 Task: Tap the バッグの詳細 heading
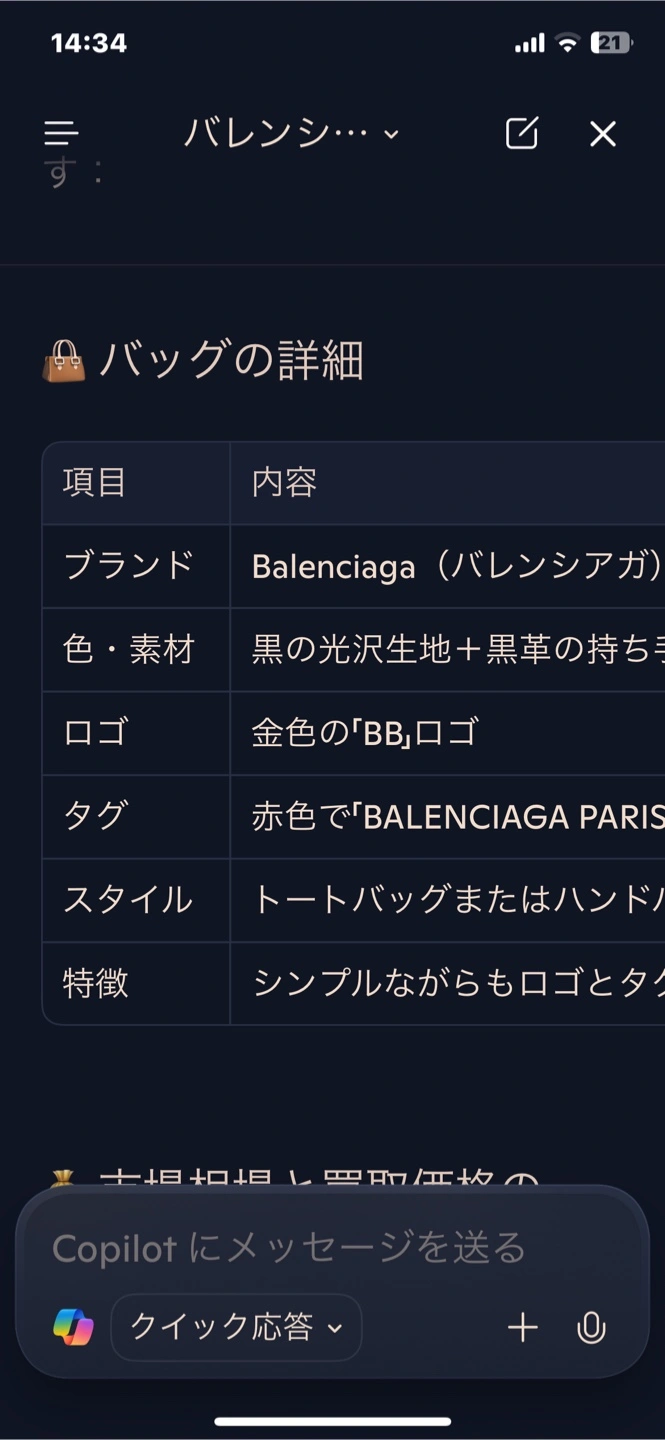pyautogui.click(x=230, y=360)
